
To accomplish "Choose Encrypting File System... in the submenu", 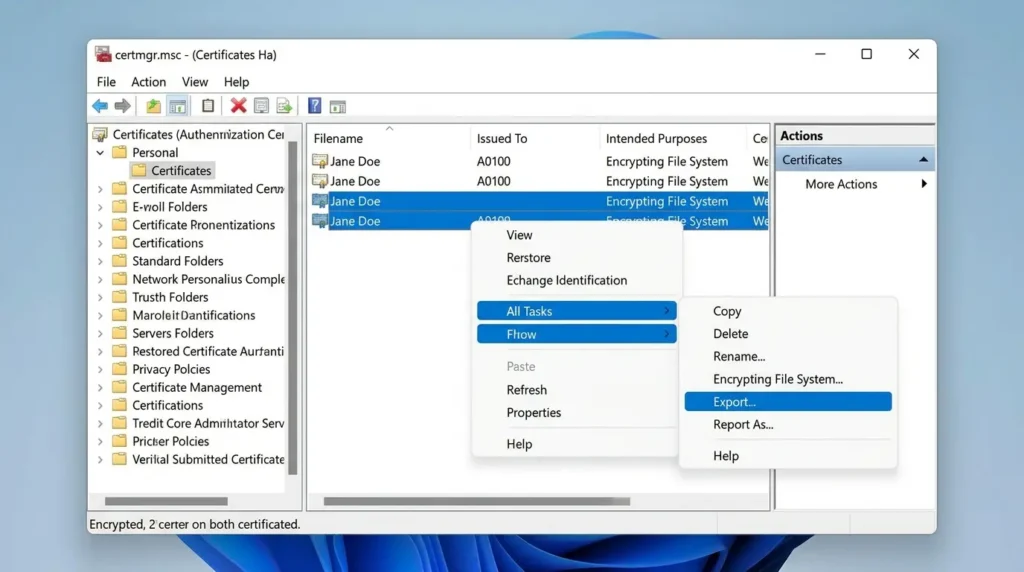I will tap(778, 379).
